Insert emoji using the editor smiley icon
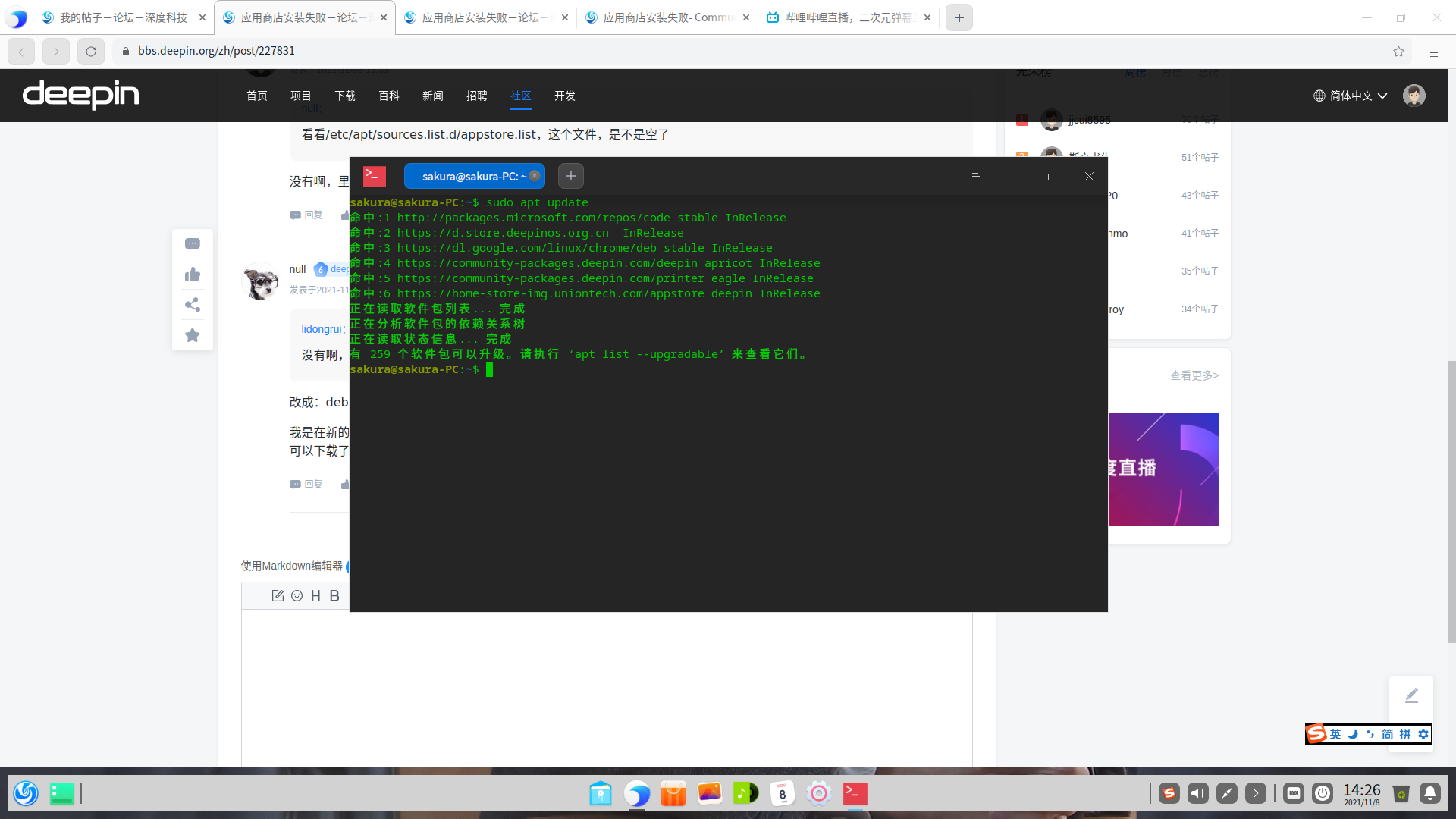The height and width of the screenshot is (819, 1456). (x=297, y=596)
